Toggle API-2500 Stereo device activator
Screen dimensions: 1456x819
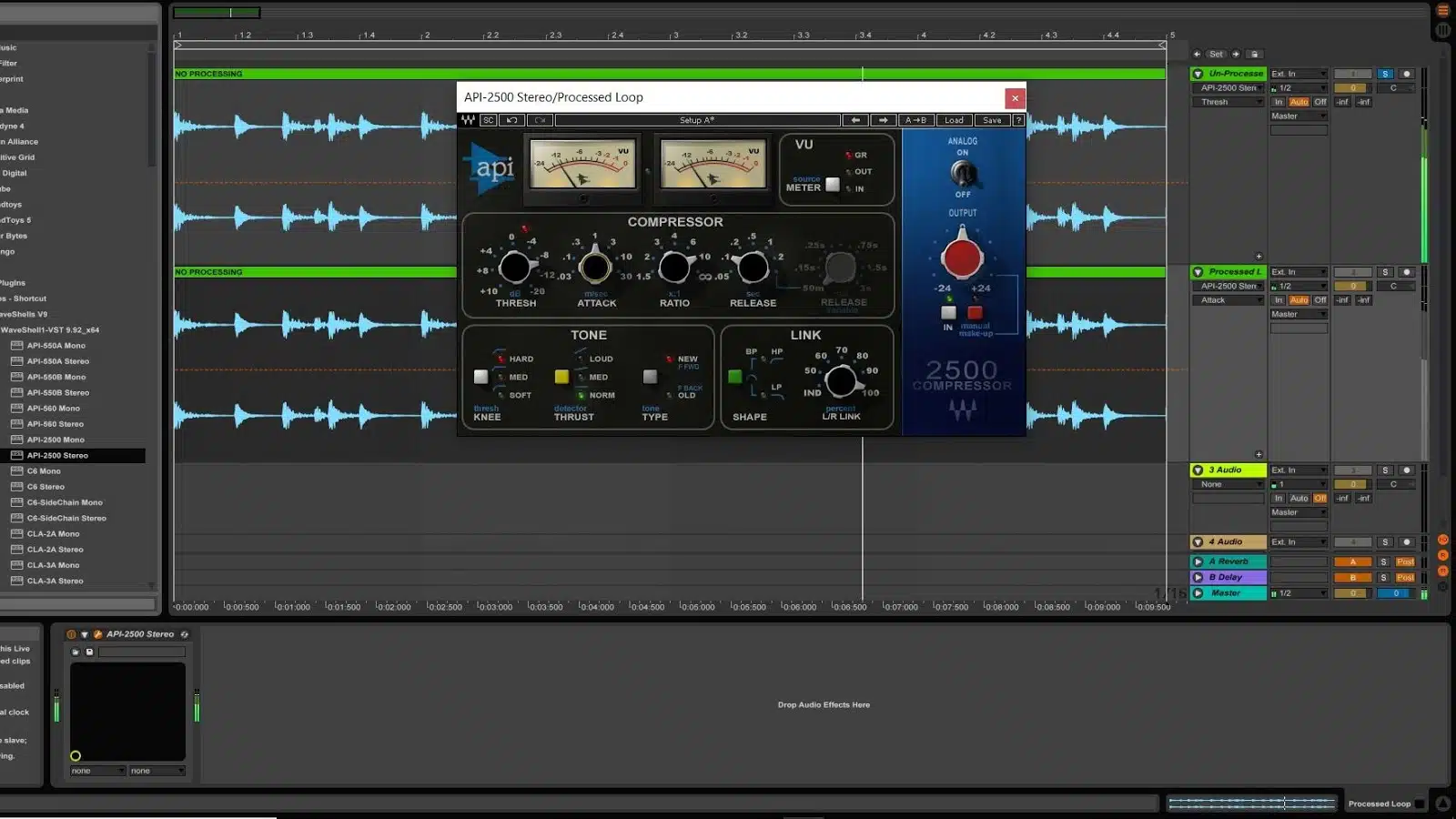point(71,634)
